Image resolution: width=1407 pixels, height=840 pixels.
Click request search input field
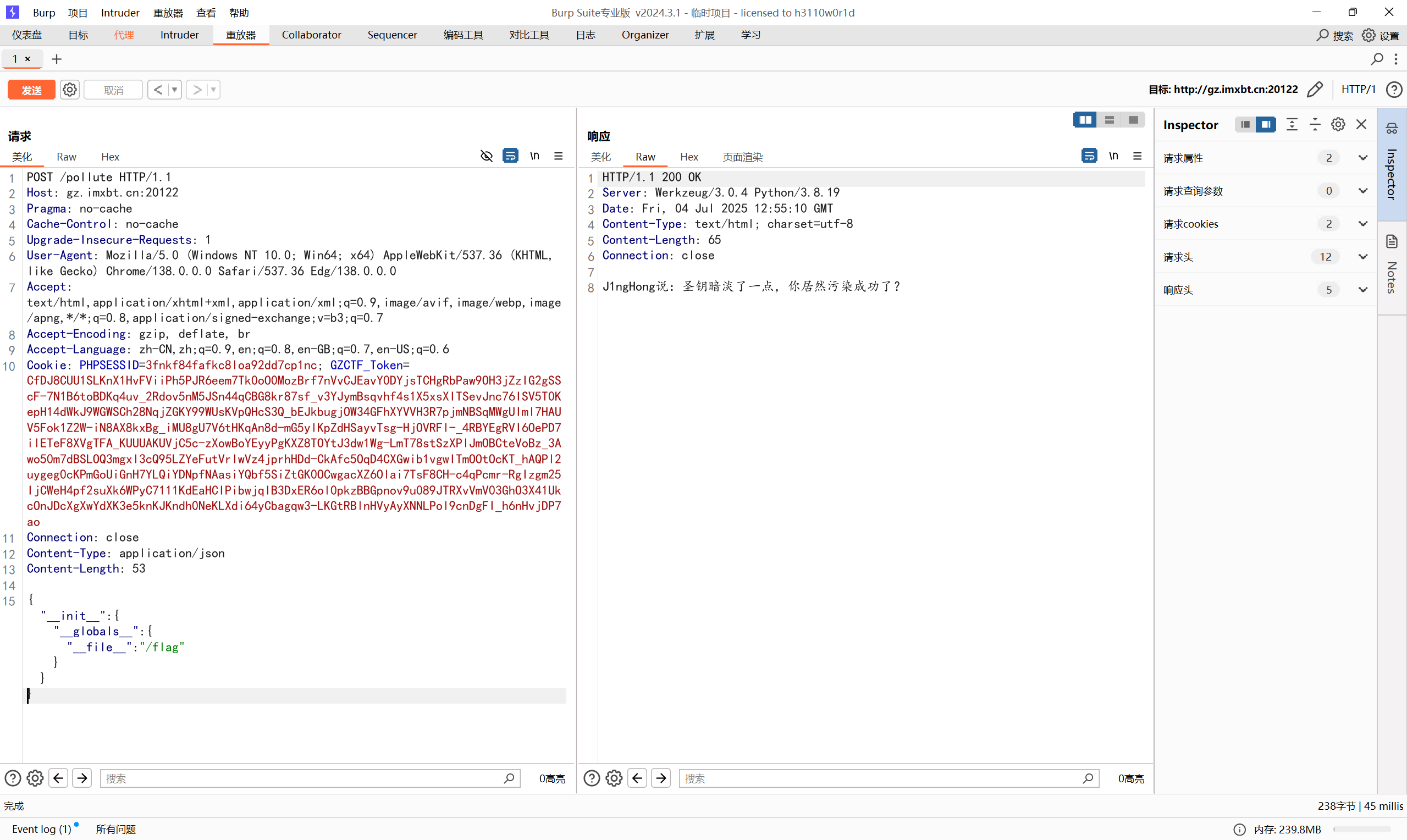tap(310, 778)
